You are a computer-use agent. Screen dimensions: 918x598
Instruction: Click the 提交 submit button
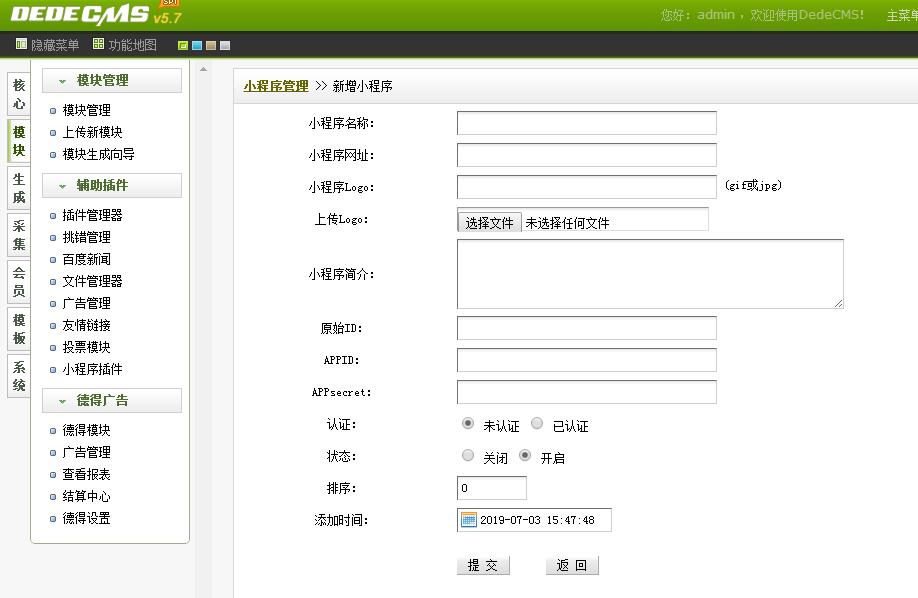483,565
